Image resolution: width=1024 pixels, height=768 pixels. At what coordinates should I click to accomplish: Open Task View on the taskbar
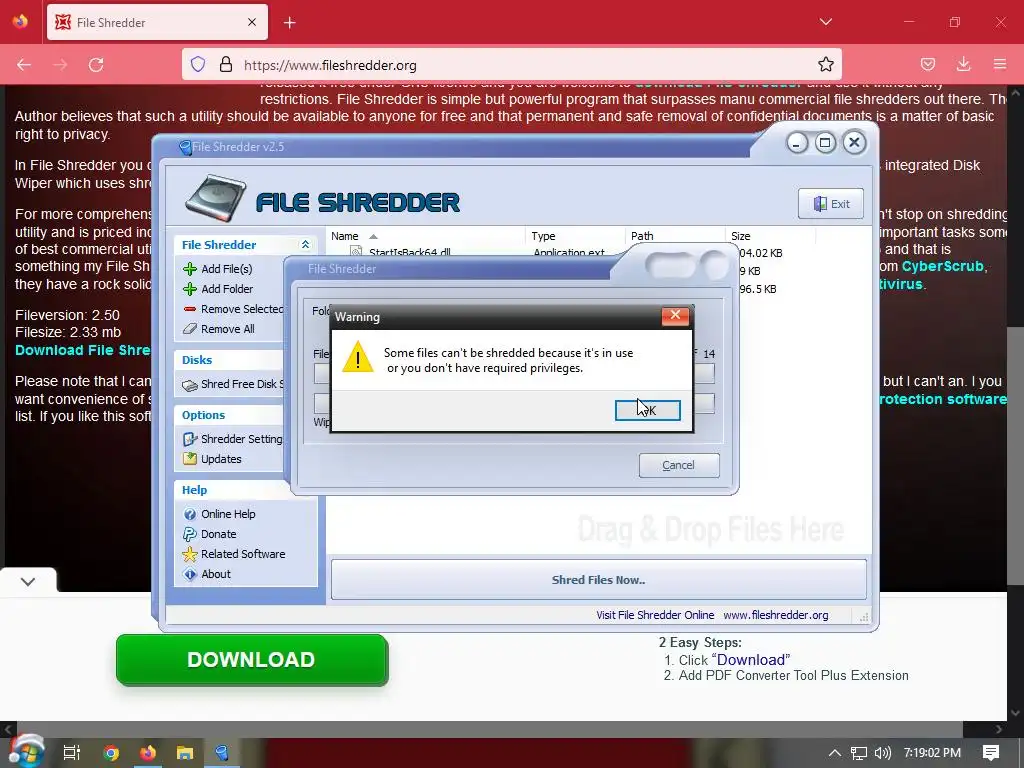[x=71, y=753]
